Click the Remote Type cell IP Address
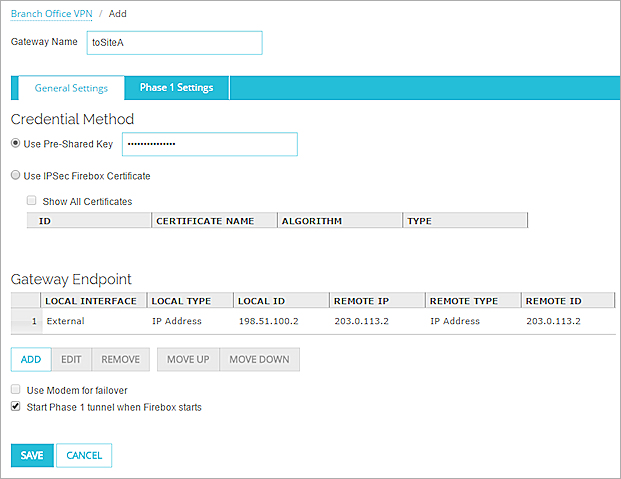 tap(455, 321)
